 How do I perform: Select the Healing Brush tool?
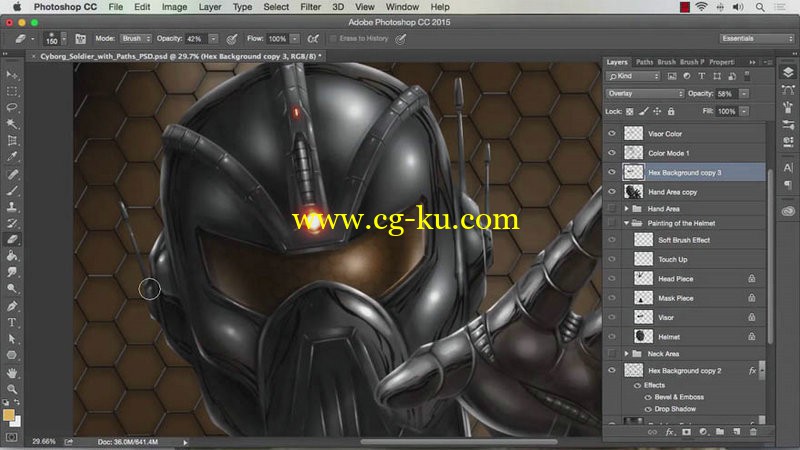[12, 174]
